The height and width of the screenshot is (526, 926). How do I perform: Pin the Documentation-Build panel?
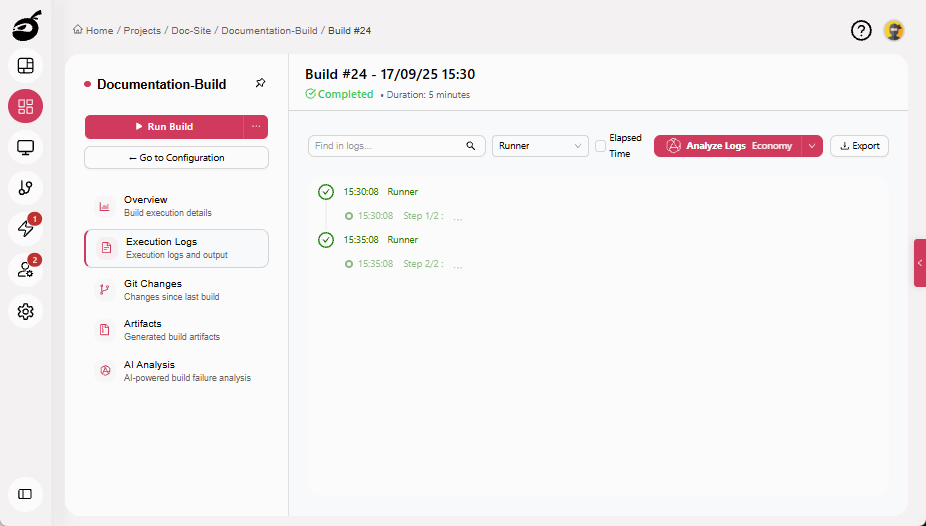[x=260, y=83]
